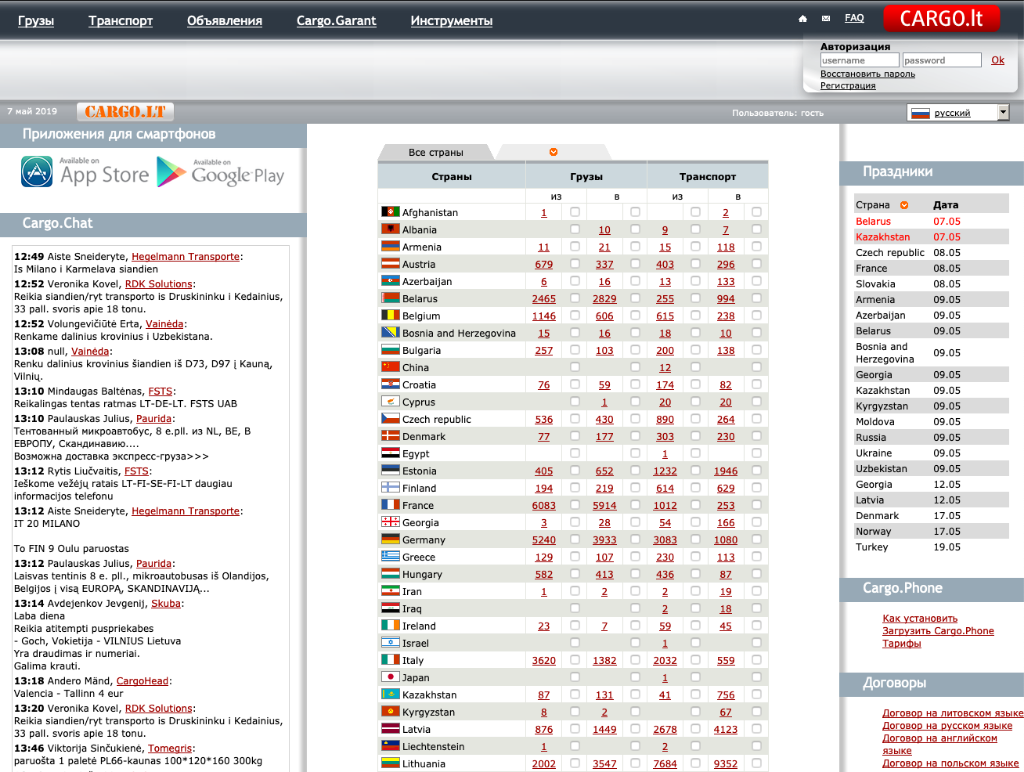Screen dimensions: 1024x772
Task: Click the Kyrgyzstan flag icon in countries table
Action: click(391, 711)
